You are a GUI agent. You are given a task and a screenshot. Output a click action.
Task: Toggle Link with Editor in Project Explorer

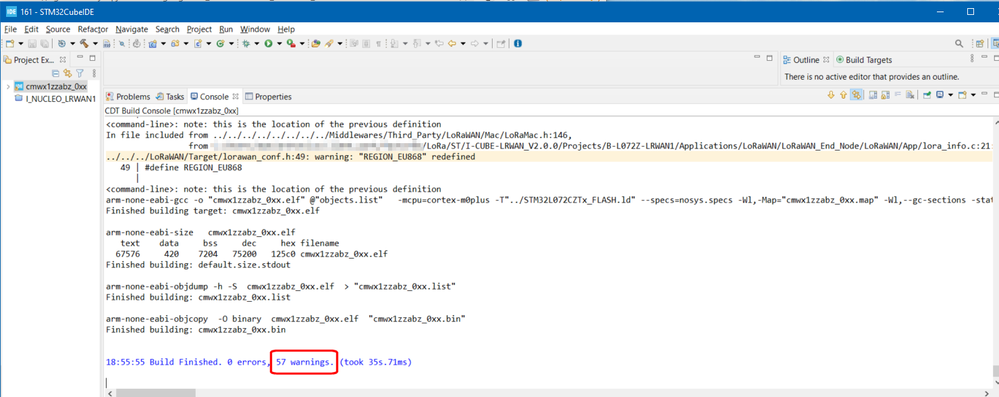[x=68, y=73]
